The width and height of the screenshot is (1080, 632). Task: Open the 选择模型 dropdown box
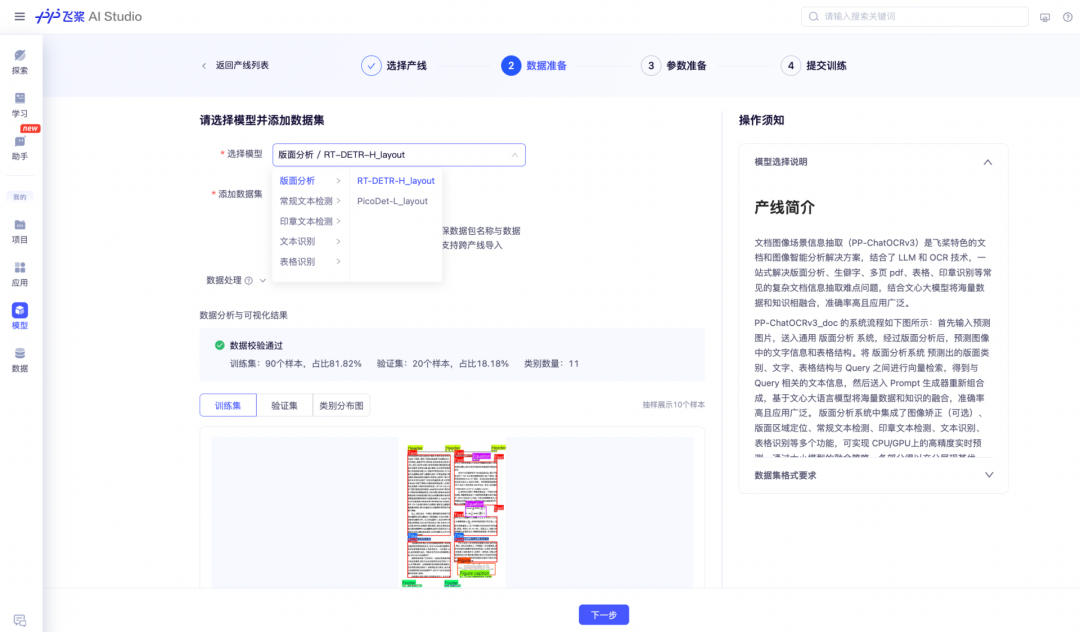tap(399, 155)
